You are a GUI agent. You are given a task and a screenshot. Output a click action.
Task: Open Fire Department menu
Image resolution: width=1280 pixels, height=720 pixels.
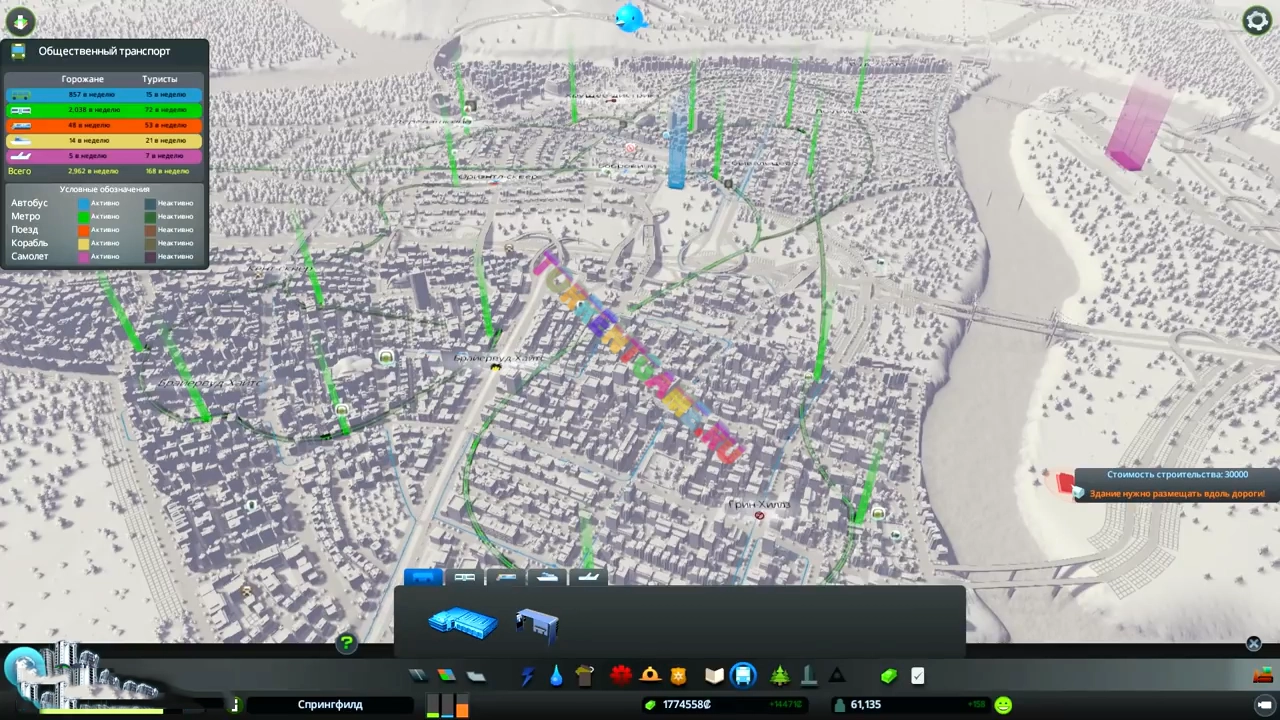[x=650, y=676]
